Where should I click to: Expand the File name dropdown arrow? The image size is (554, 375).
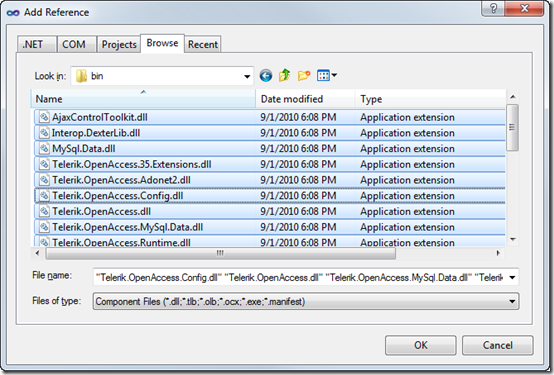(x=512, y=278)
